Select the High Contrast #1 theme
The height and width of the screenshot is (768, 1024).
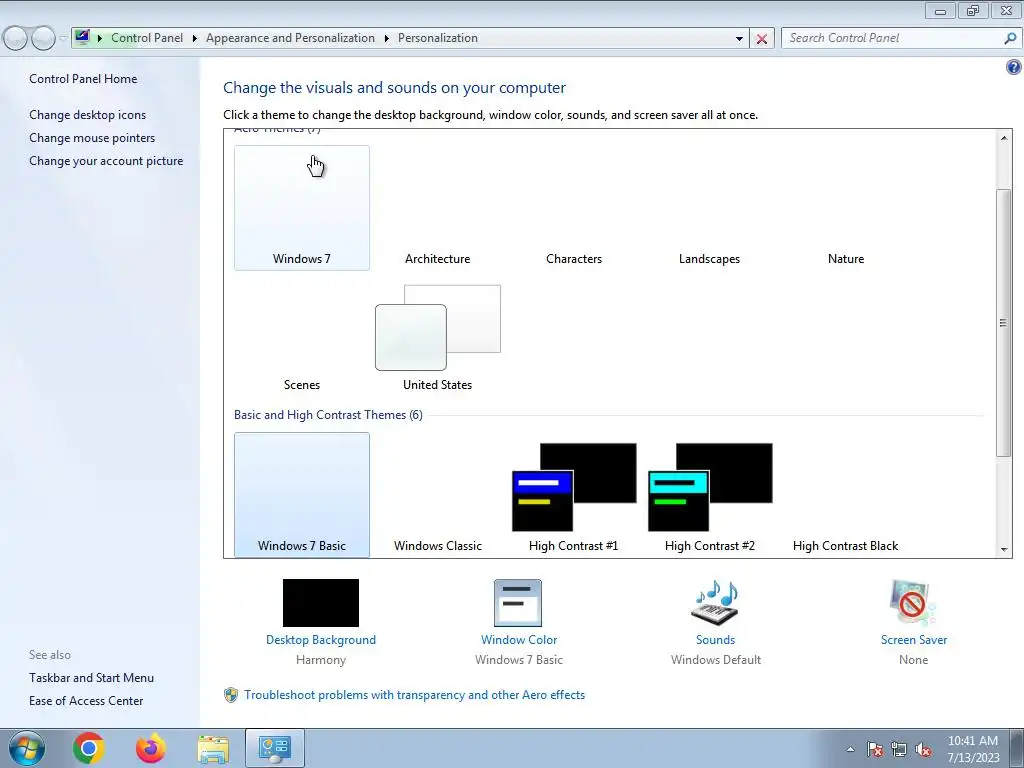click(574, 496)
